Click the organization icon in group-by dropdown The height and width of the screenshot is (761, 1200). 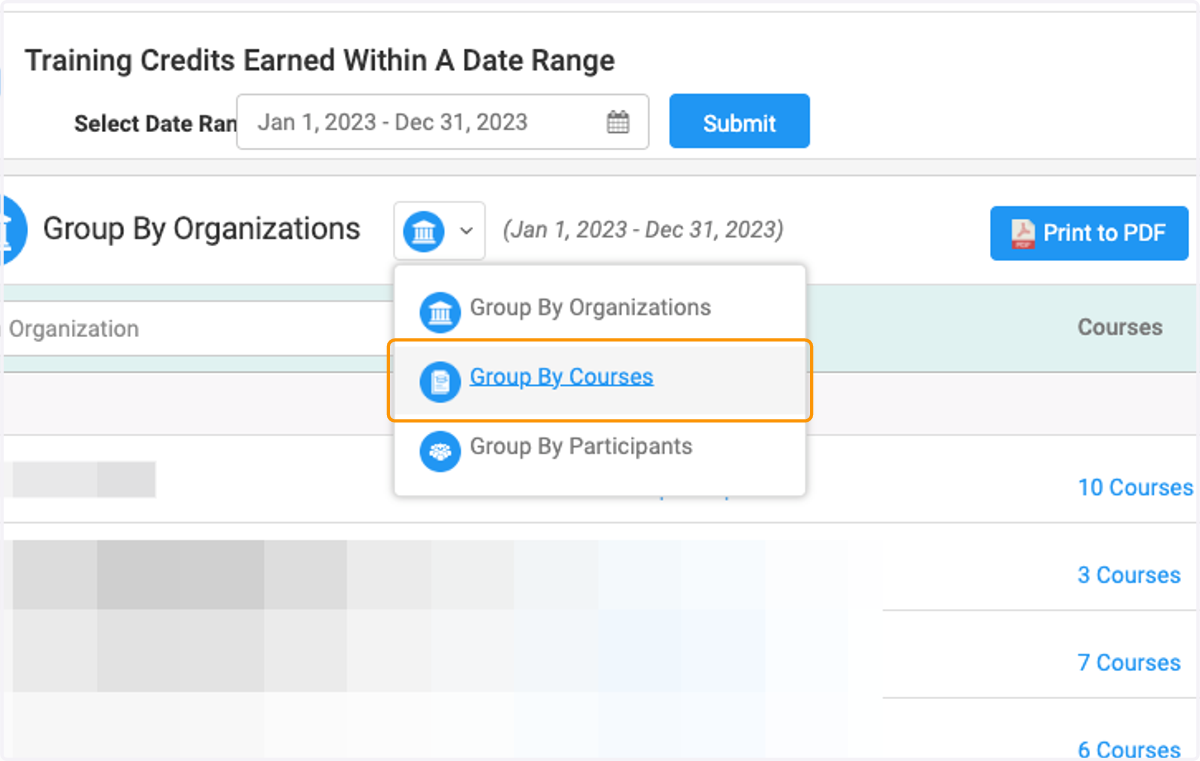pos(423,231)
